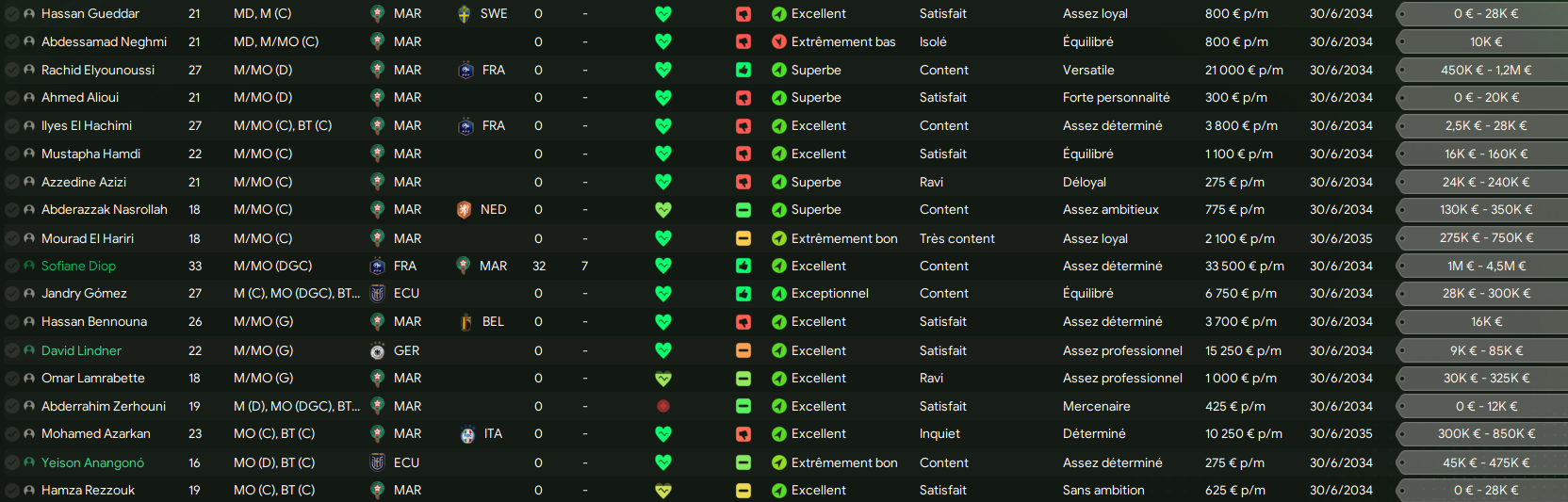Click the Italy badge in Mohamed Azarkan's row
This screenshot has width=1568, height=502.
click(467, 434)
